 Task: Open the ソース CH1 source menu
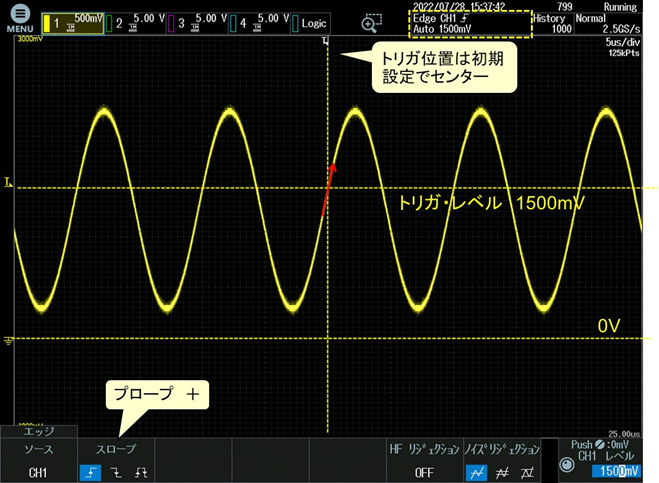tap(39, 461)
